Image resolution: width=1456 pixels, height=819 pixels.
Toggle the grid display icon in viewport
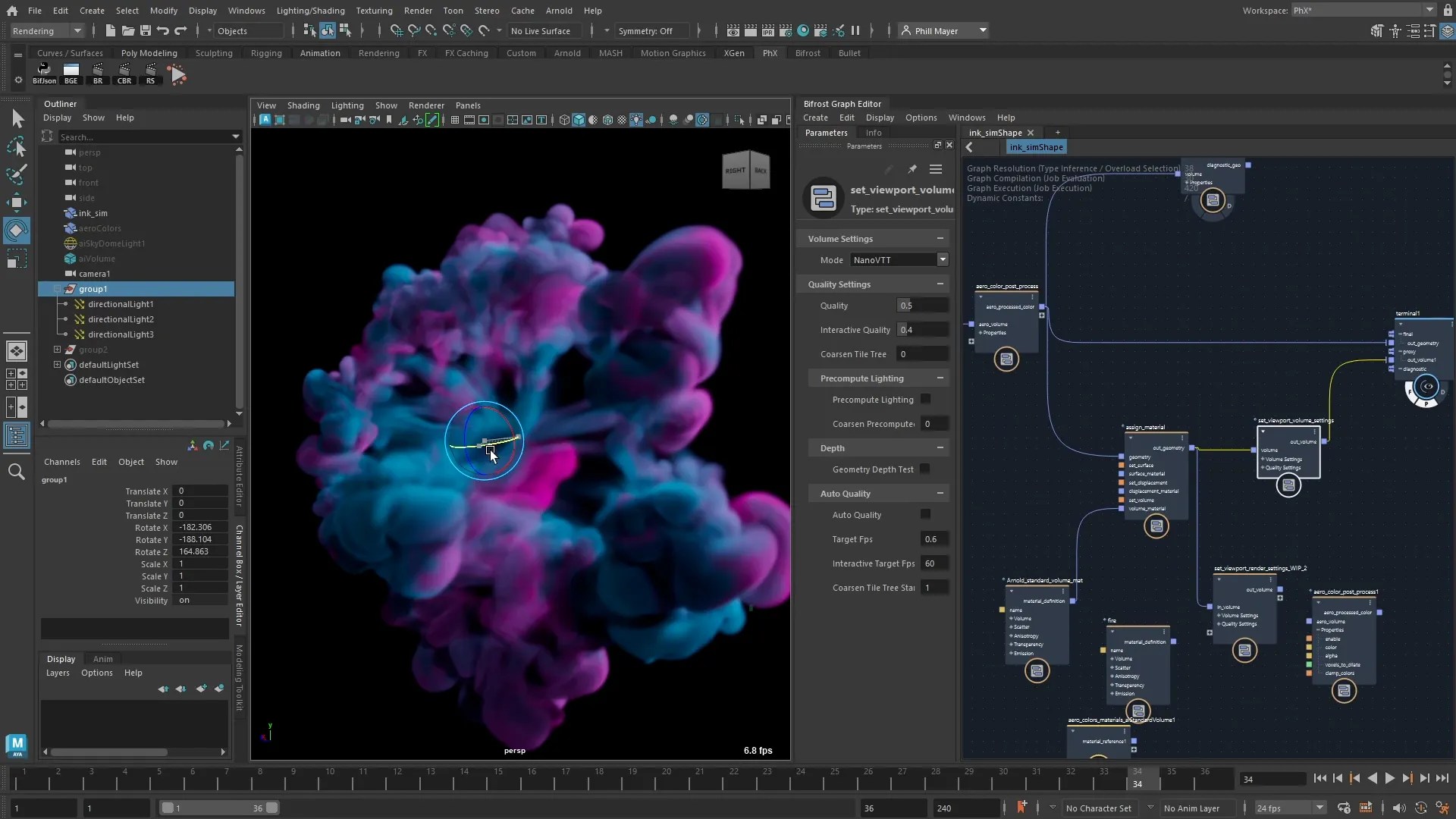coord(455,119)
